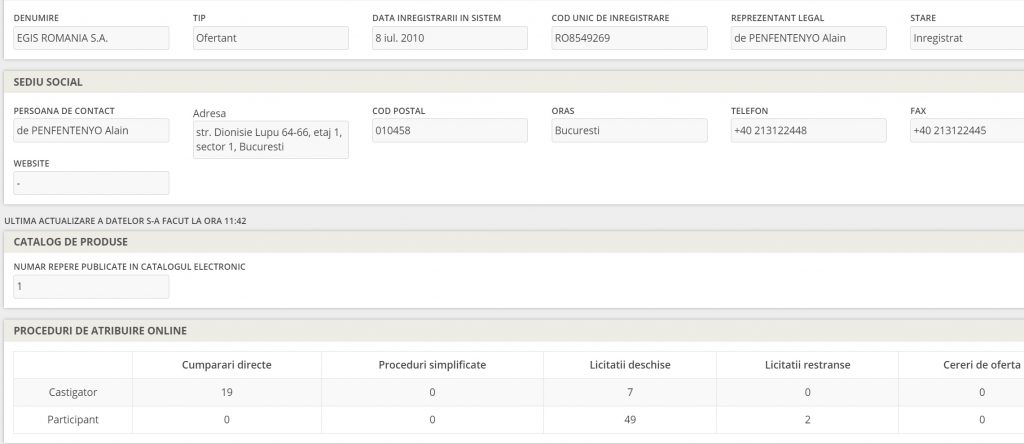Click Castigator value 0 for Cereri de oferta

982,392
